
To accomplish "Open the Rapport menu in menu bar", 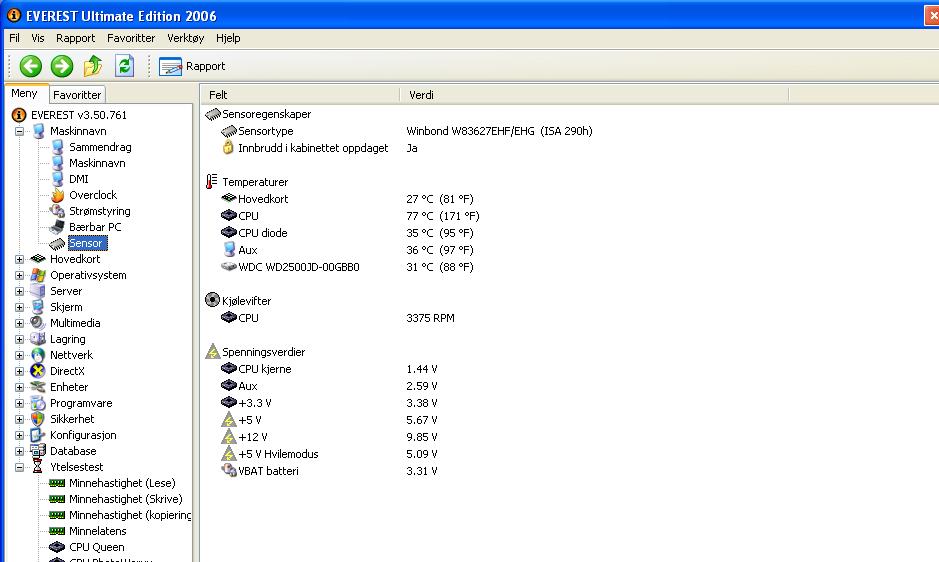I will [75, 38].
